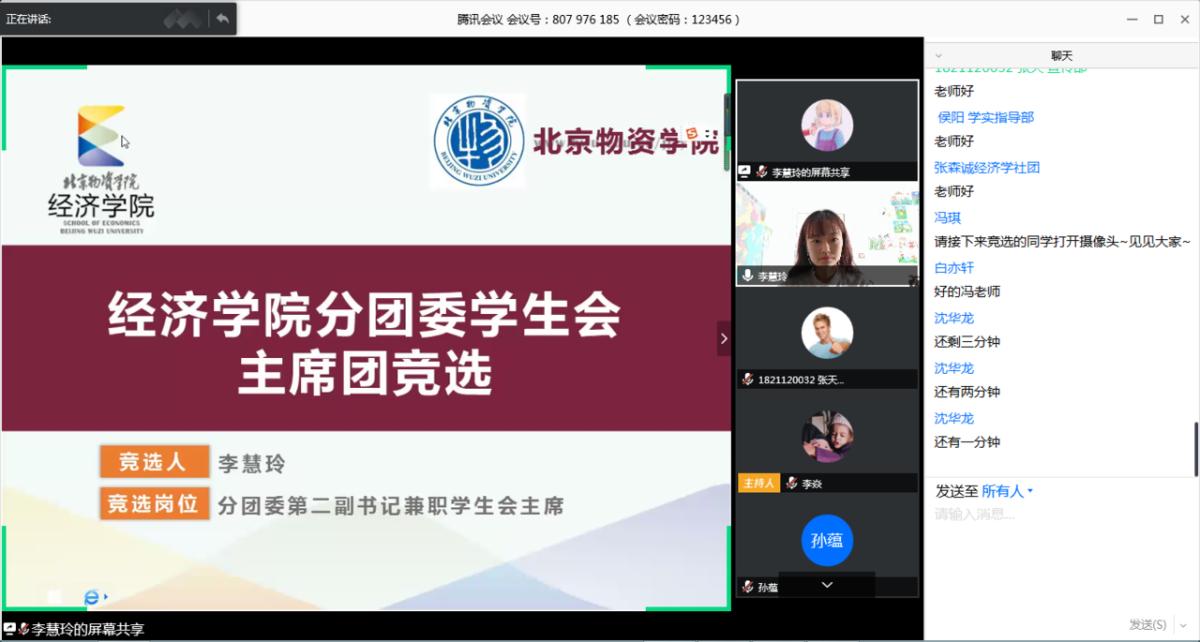Maximize the Tencent Meeting window
Image resolution: width=1200 pixels, height=642 pixels.
[1158, 19]
